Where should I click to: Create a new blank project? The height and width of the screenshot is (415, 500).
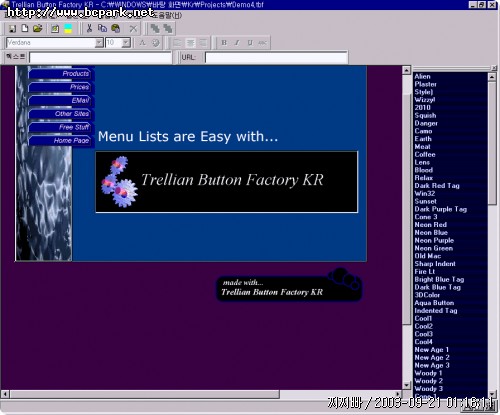(25, 29)
